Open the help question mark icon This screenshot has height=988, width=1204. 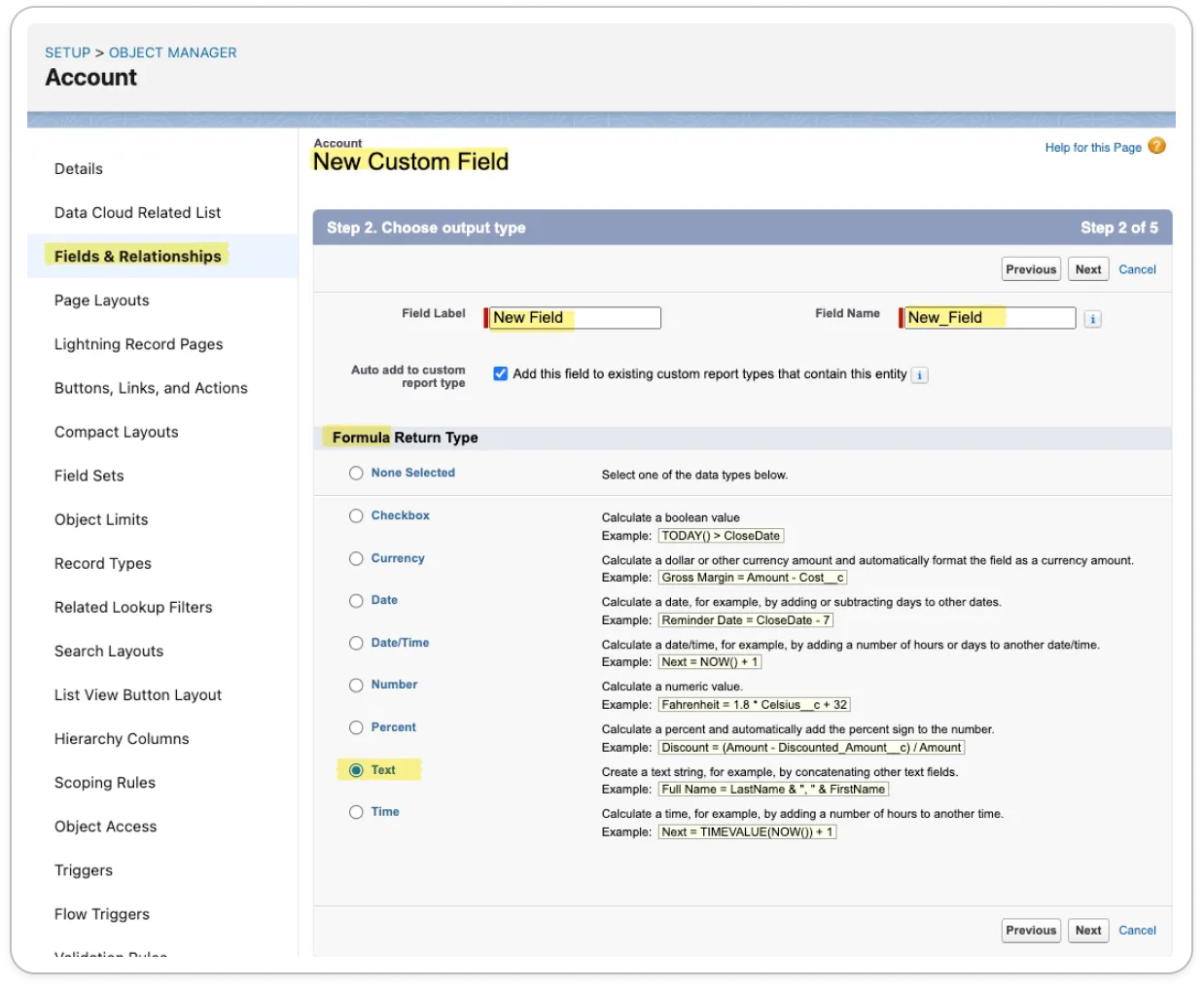1156,146
